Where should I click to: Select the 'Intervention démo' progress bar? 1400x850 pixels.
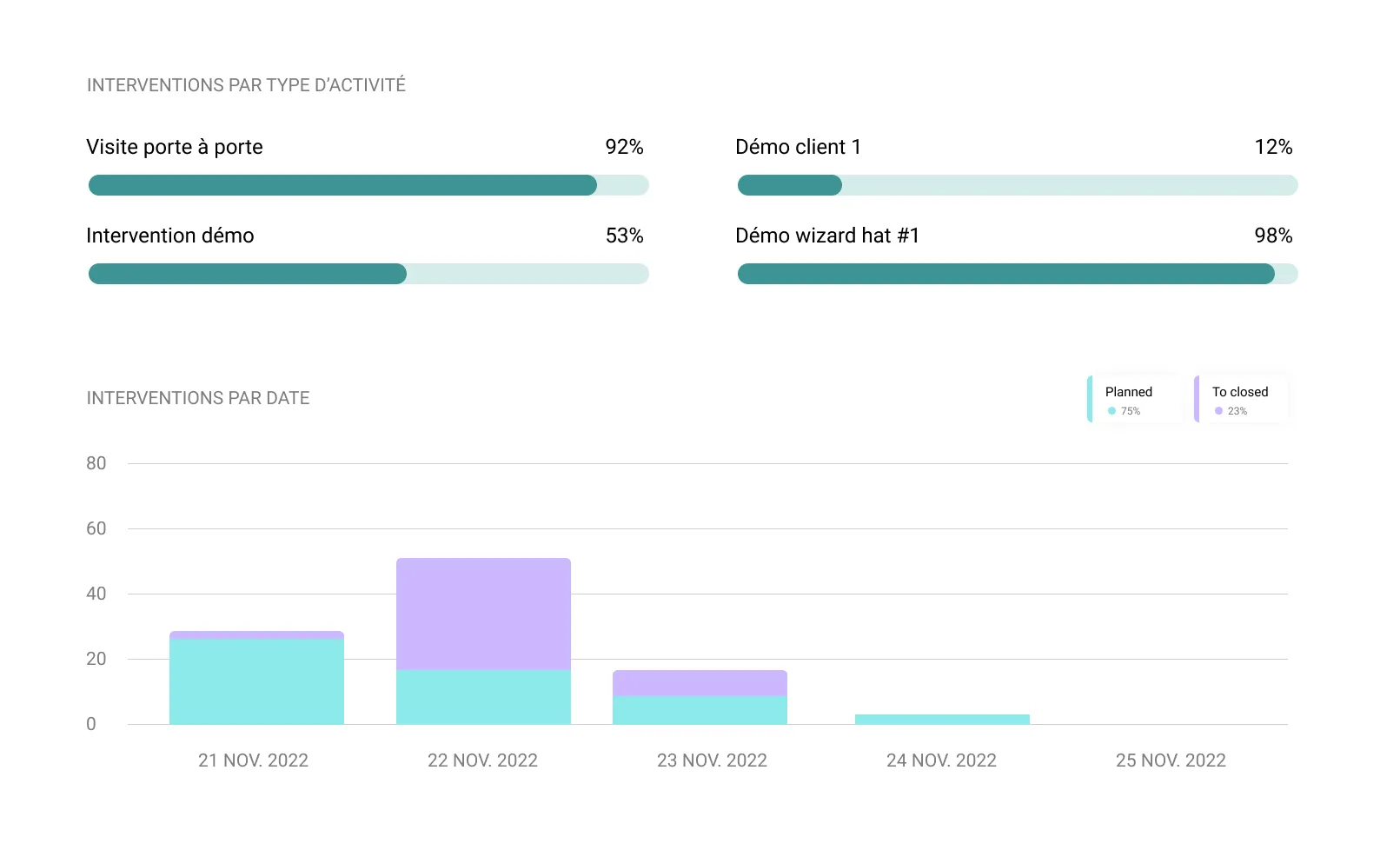pyautogui.click(x=368, y=274)
